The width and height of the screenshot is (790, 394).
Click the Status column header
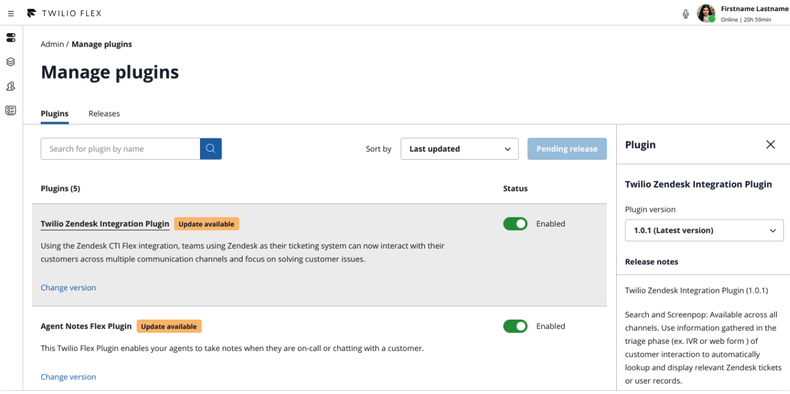515,188
